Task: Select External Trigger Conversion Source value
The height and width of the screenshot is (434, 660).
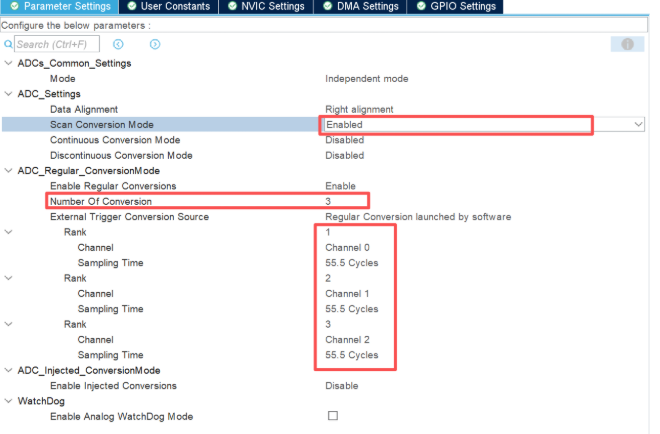Action: pyautogui.click(x=418, y=217)
